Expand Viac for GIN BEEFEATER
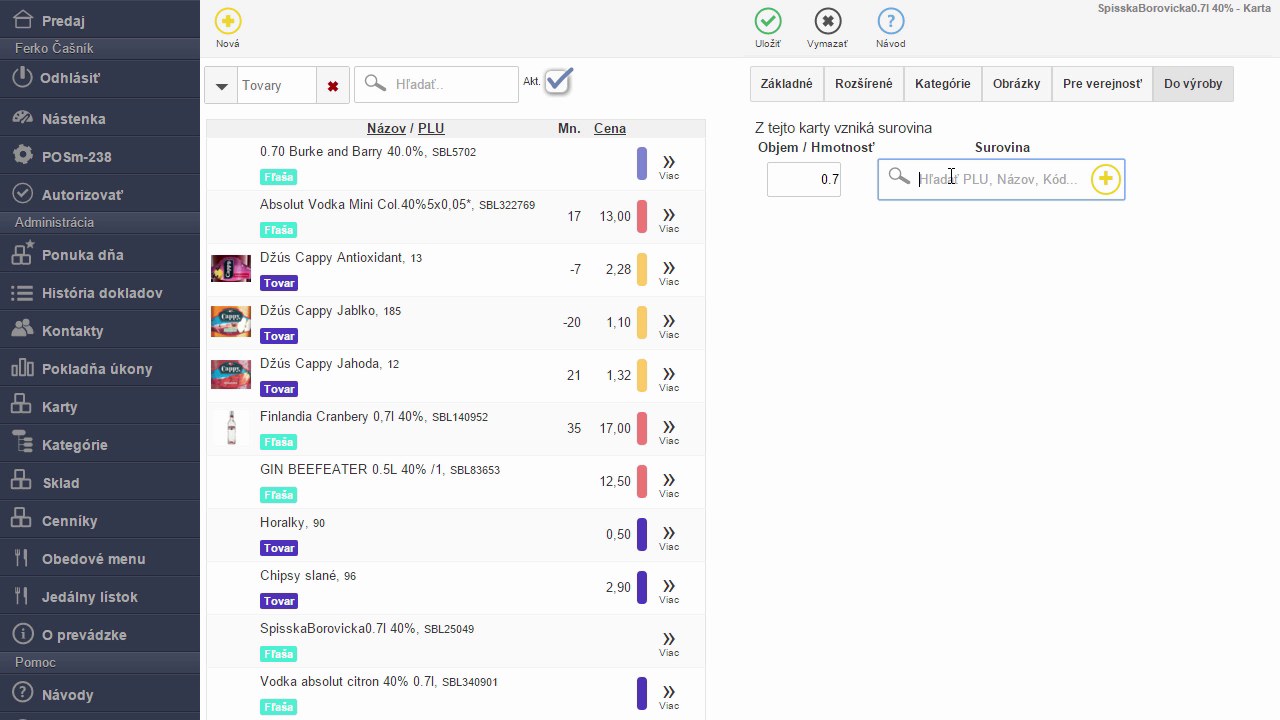This screenshot has width=1280, height=720. coord(669,484)
